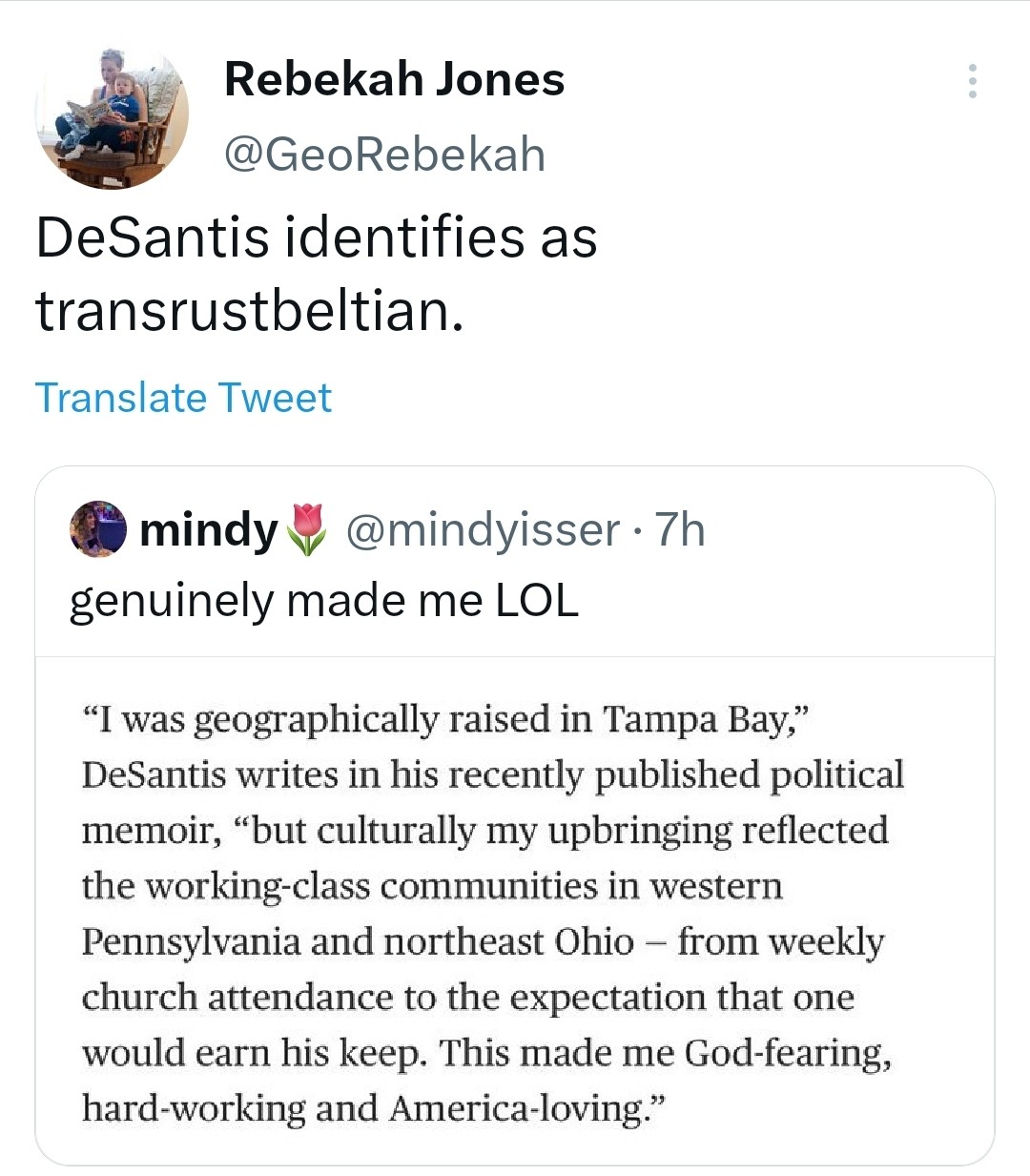Open the quoted tweet "genuinely made me LOL"
This screenshot has height=1176, width=1030.
click(324, 601)
